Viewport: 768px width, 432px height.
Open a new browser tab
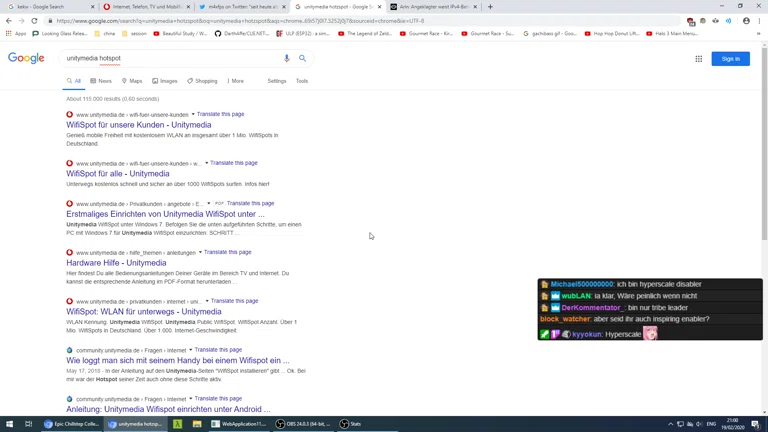490,7
